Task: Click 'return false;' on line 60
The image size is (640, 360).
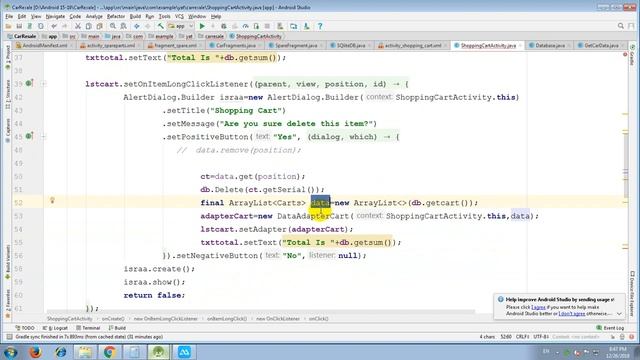Action: point(154,295)
